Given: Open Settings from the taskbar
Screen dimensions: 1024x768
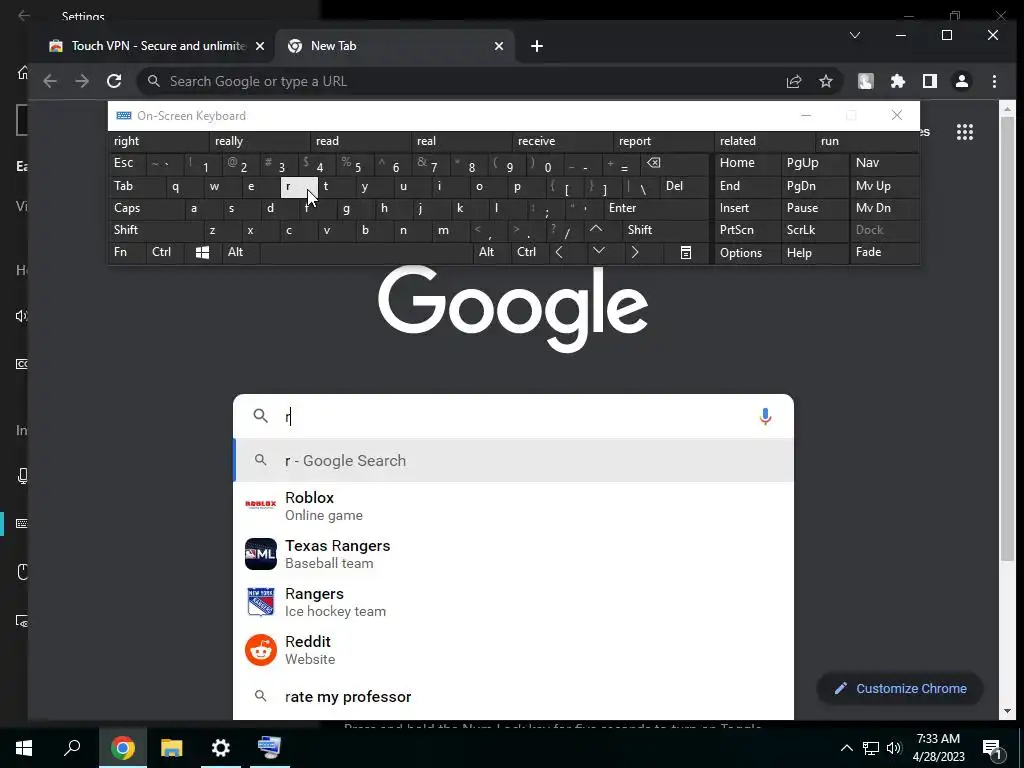Looking at the screenshot, I should 221,747.
